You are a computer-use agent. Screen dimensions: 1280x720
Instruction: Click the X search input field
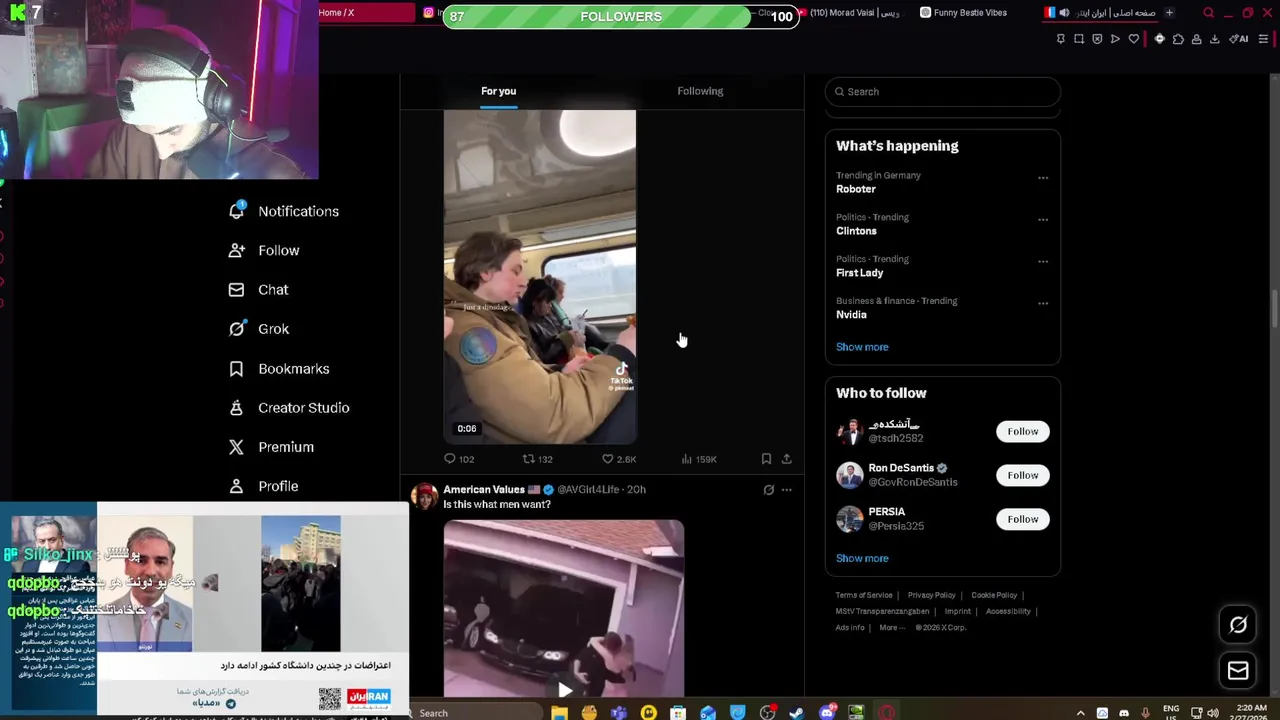click(943, 92)
